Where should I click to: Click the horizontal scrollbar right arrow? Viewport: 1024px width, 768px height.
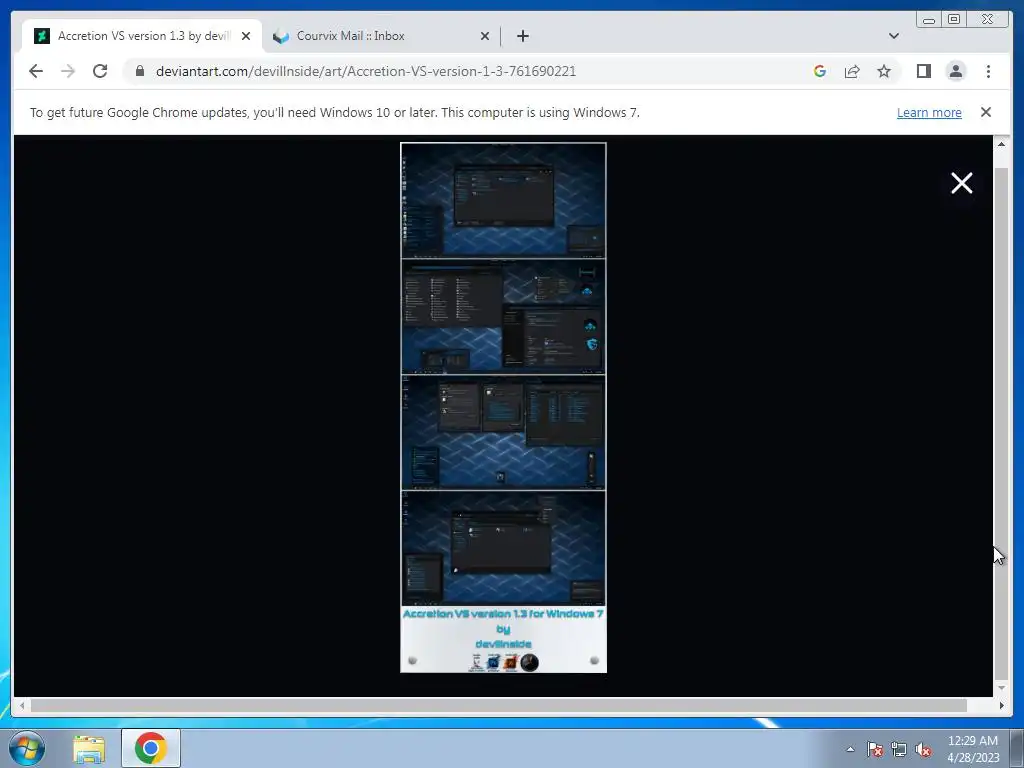1001,705
